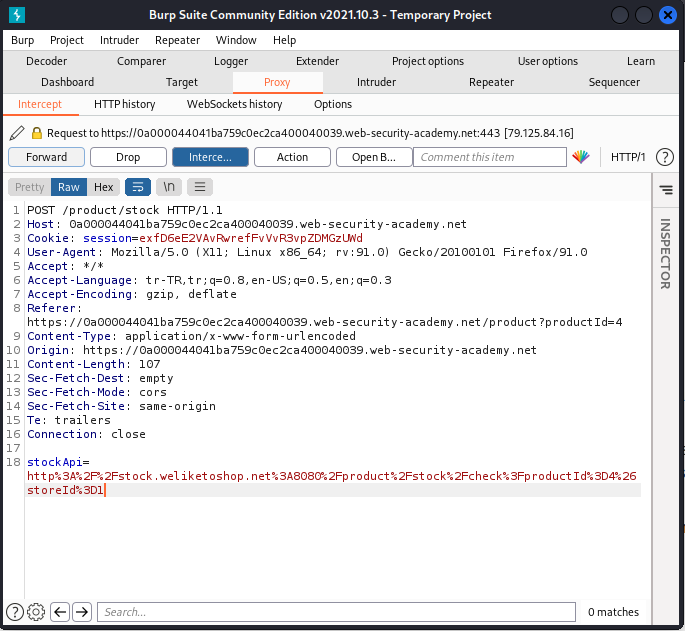Switch to the Decoder tab
Viewport: 685px width, 631px height.
(46, 61)
